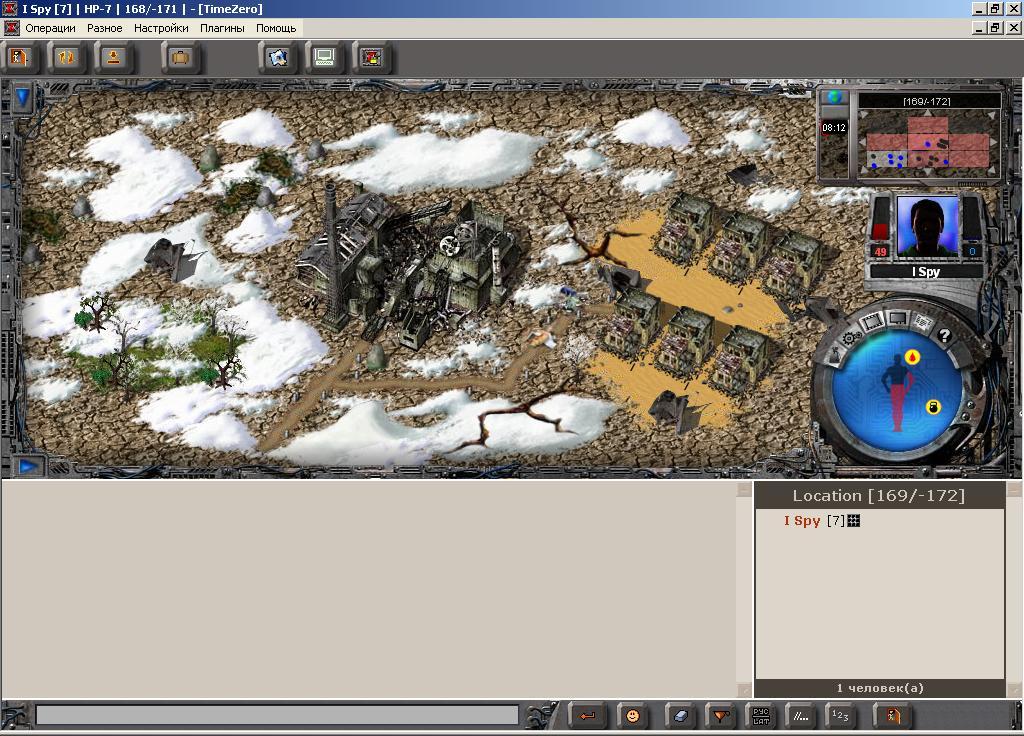
Task: Click the exit door icon in bottom bar
Action: [x=892, y=716]
